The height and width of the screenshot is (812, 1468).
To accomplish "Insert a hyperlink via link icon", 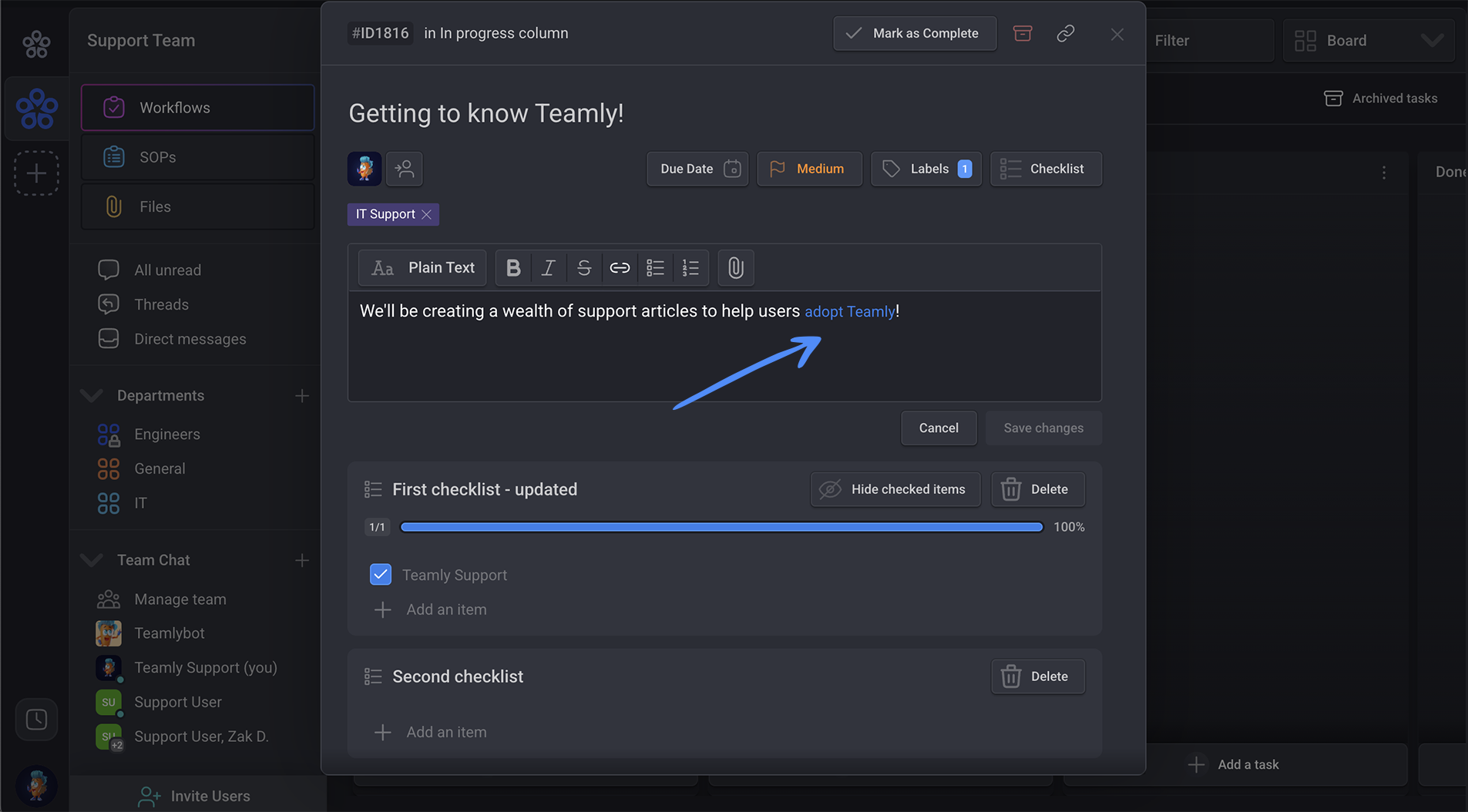I will tap(620, 268).
